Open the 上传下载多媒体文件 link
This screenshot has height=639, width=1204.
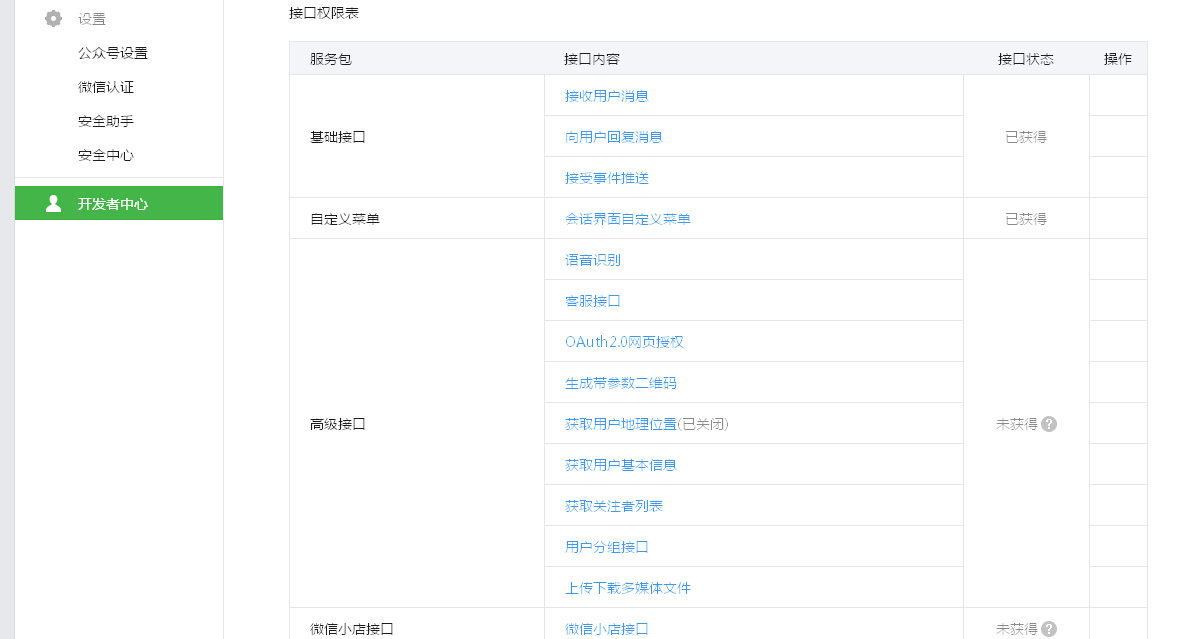pos(627,588)
